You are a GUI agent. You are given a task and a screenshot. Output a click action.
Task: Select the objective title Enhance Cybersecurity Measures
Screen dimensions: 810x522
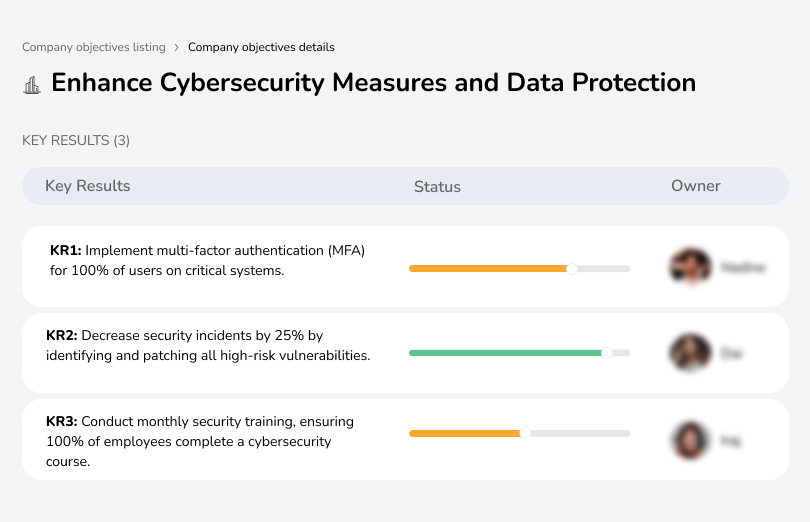tap(373, 83)
